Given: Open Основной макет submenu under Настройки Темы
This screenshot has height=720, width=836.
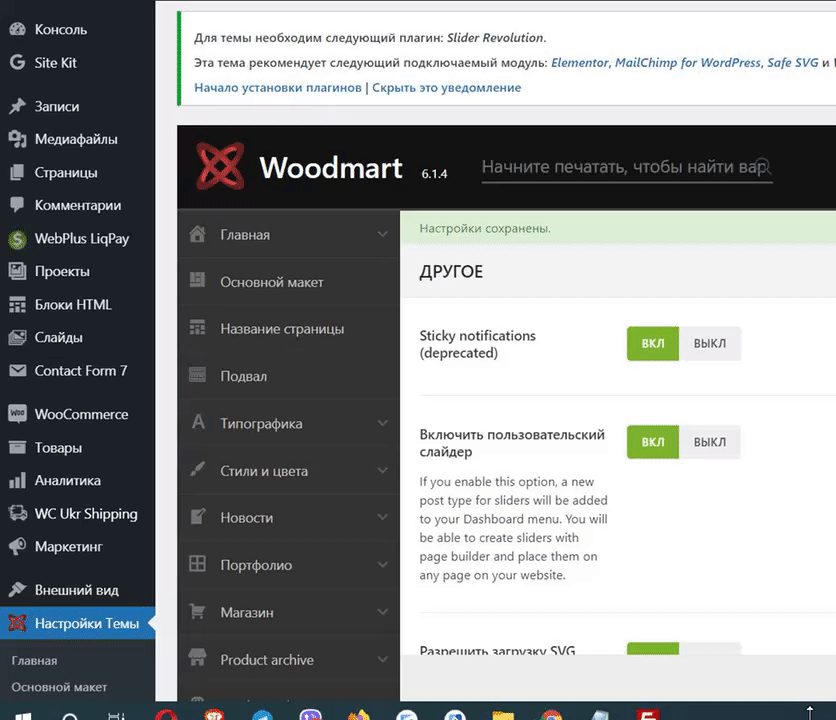Looking at the screenshot, I should (59, 687).
